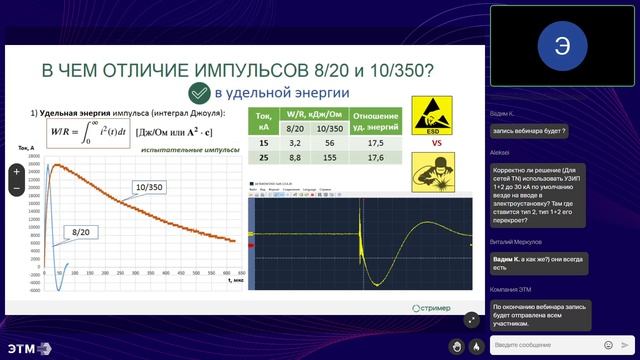Screen dimensions: 640x360
Task: Click the sender name Компания ЭТМ
Action: (511, 289)
